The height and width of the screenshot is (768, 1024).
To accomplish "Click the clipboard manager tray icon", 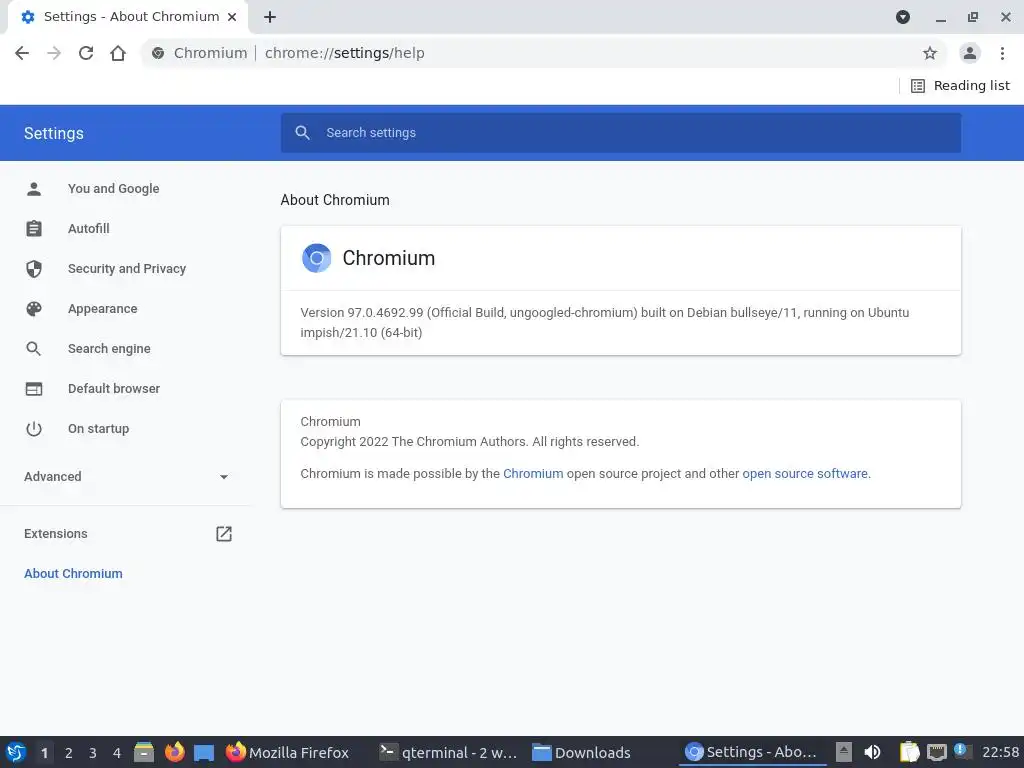I will tap(909, 752).
